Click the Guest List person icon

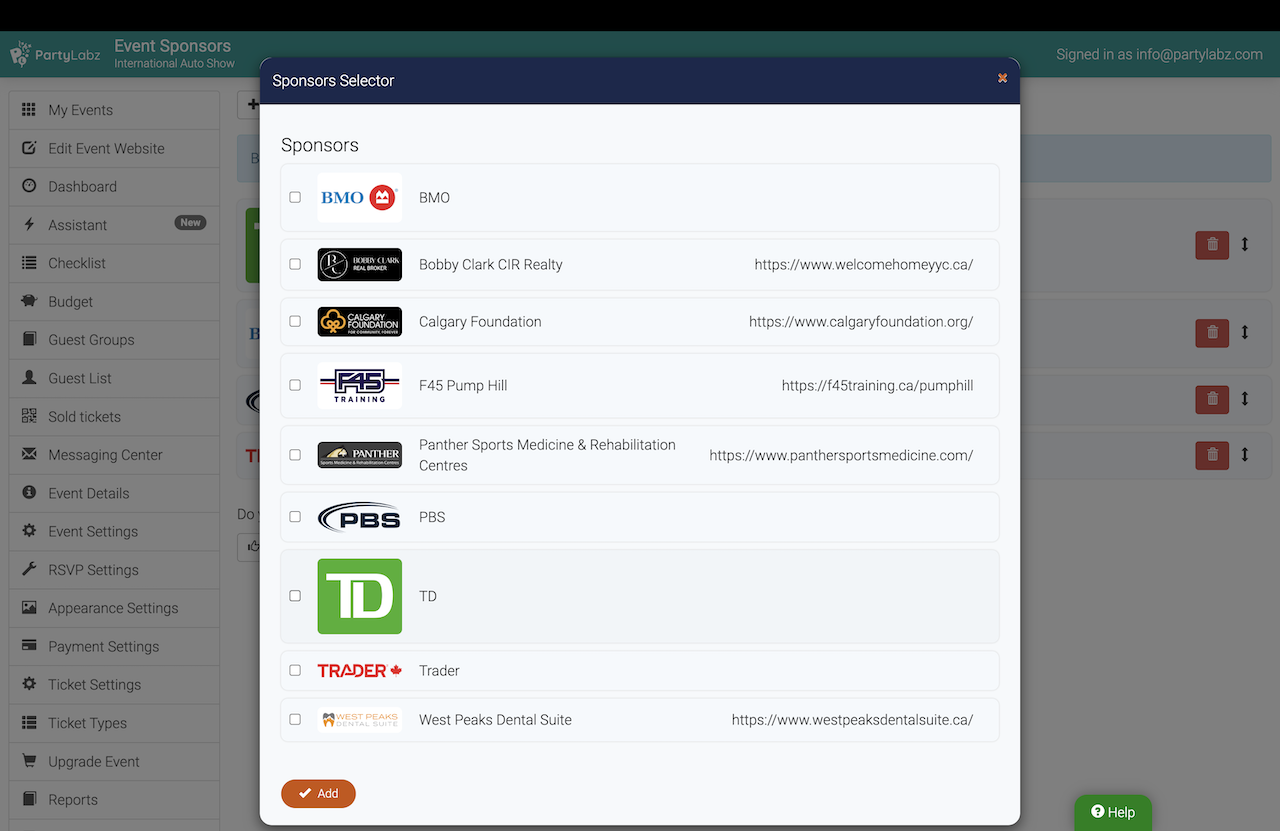pyautogui.click(x=29, y=378)
